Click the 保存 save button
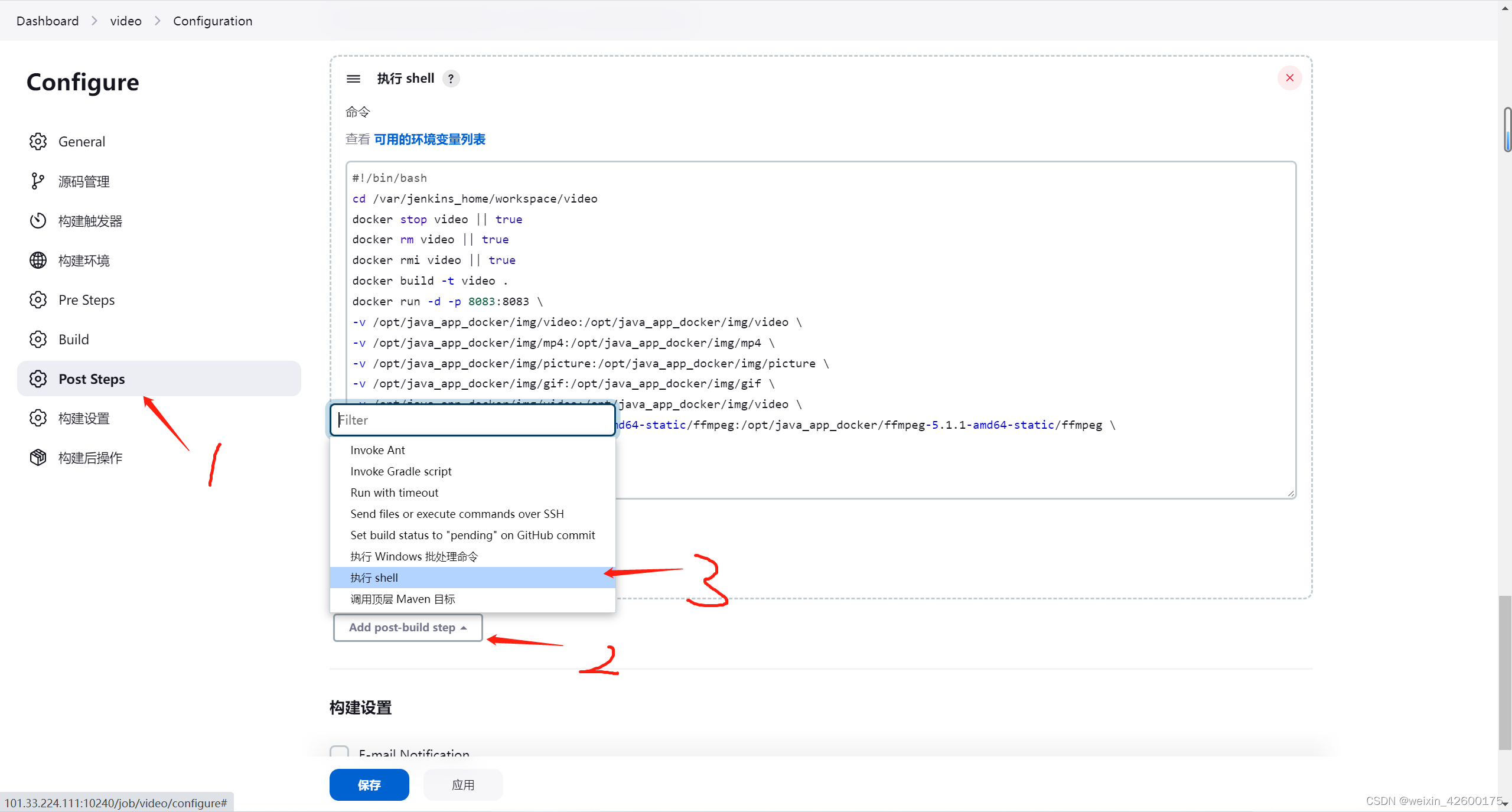 tap(369, 785)
